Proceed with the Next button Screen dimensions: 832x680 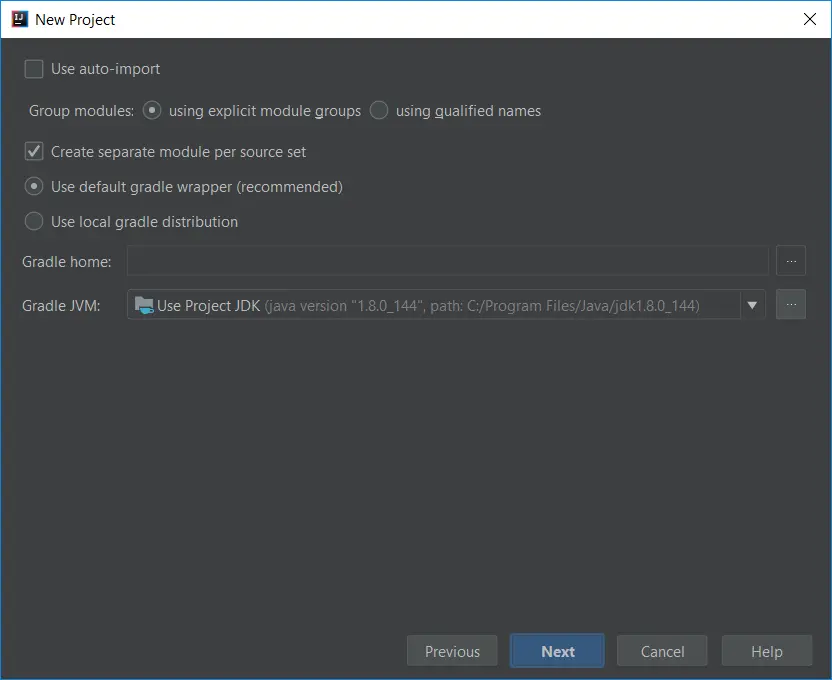click(x=557, y=651)
